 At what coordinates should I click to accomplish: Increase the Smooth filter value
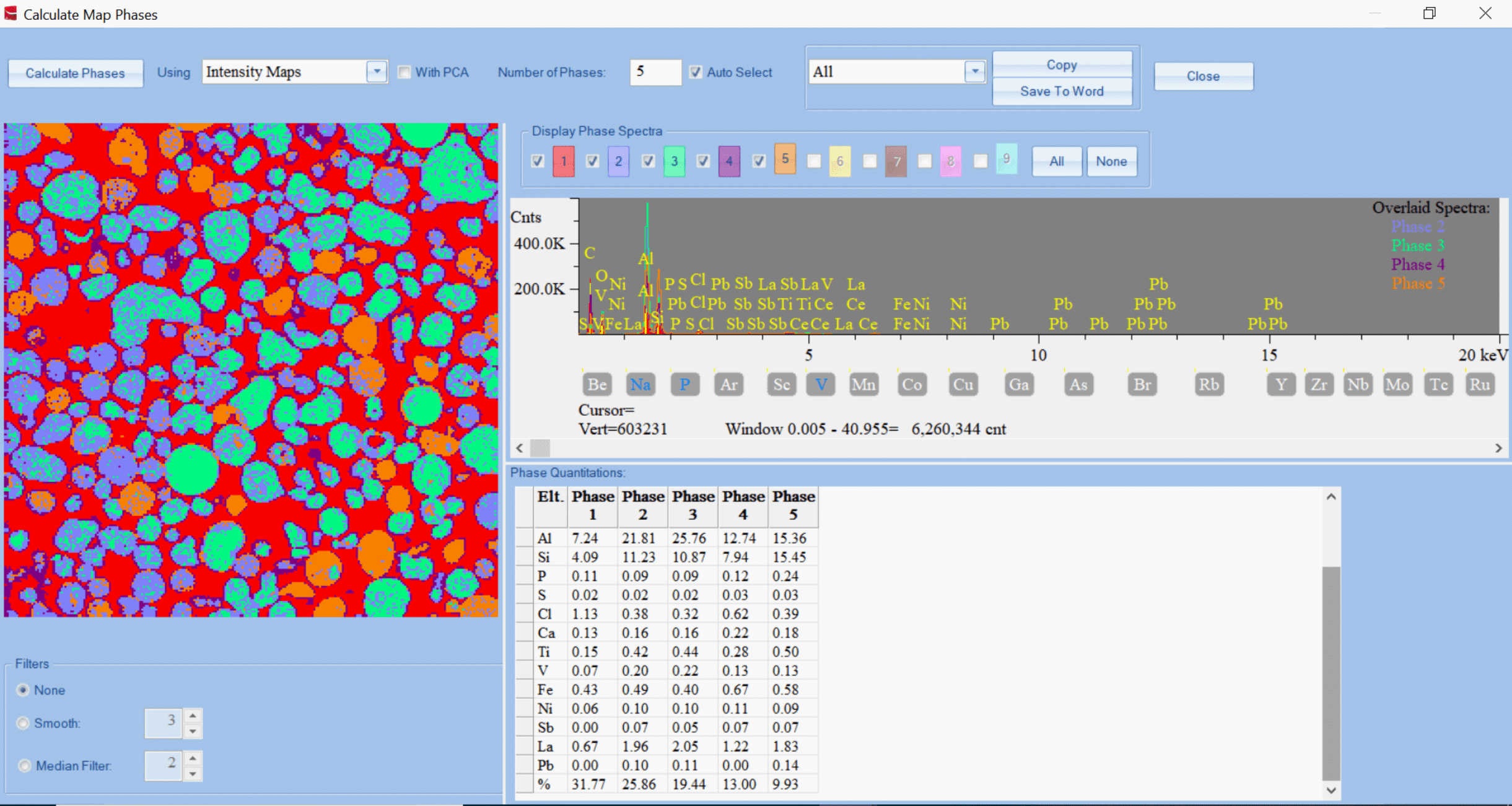pos(193,716)
